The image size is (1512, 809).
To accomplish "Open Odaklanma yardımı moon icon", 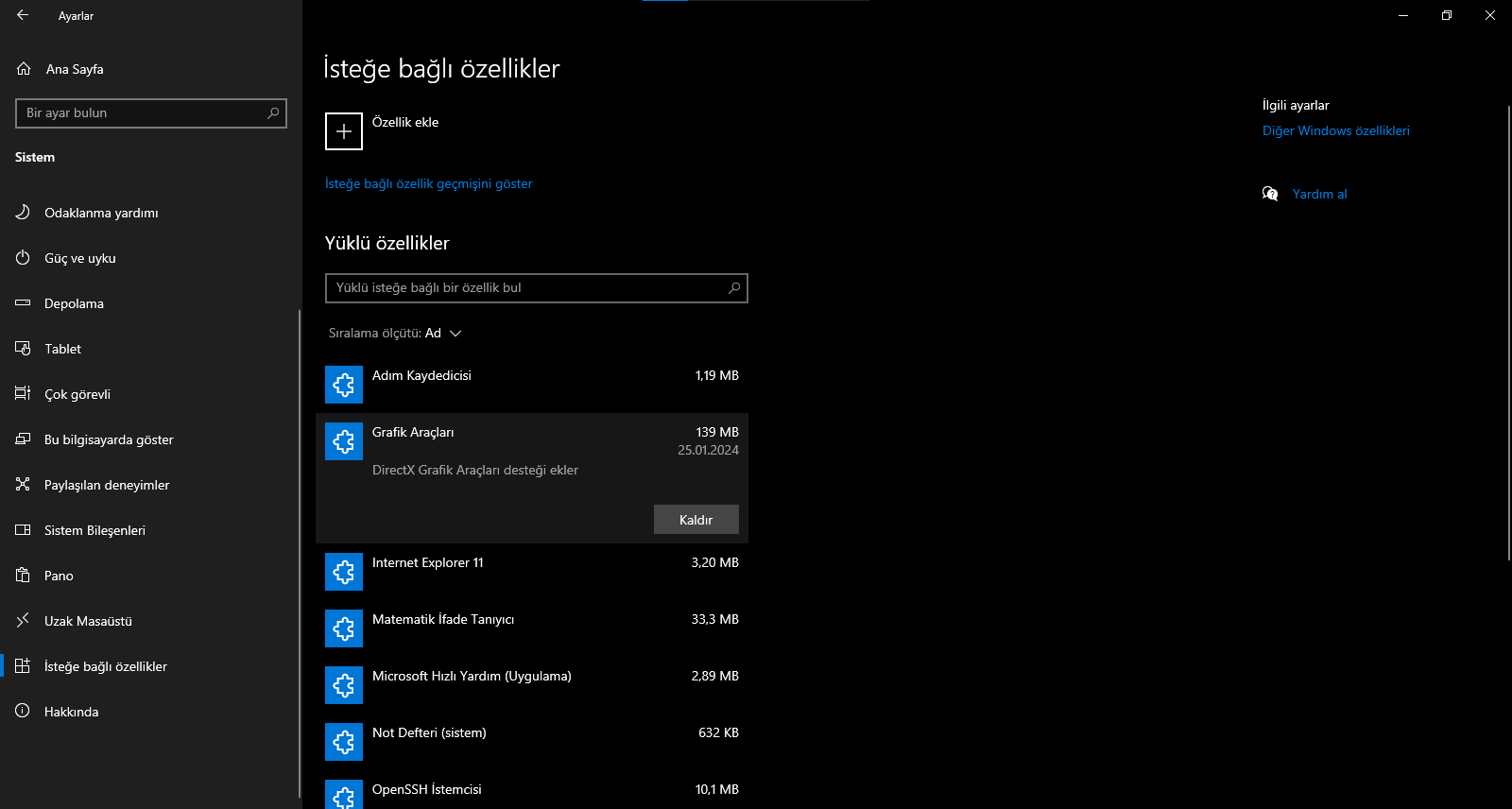I will pos(23,212).
